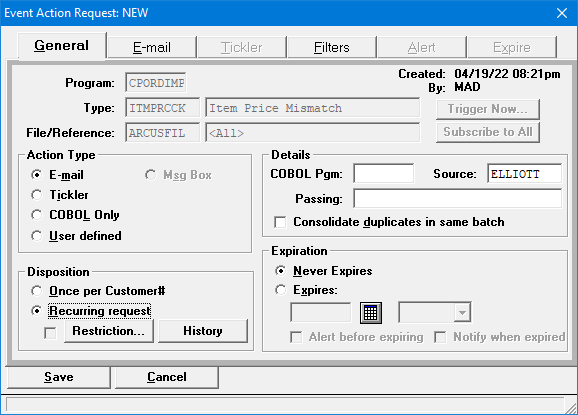Focus the COBOL Pgm input field
The width and height of the screenshot is (578, 415).
pos(383,174)
